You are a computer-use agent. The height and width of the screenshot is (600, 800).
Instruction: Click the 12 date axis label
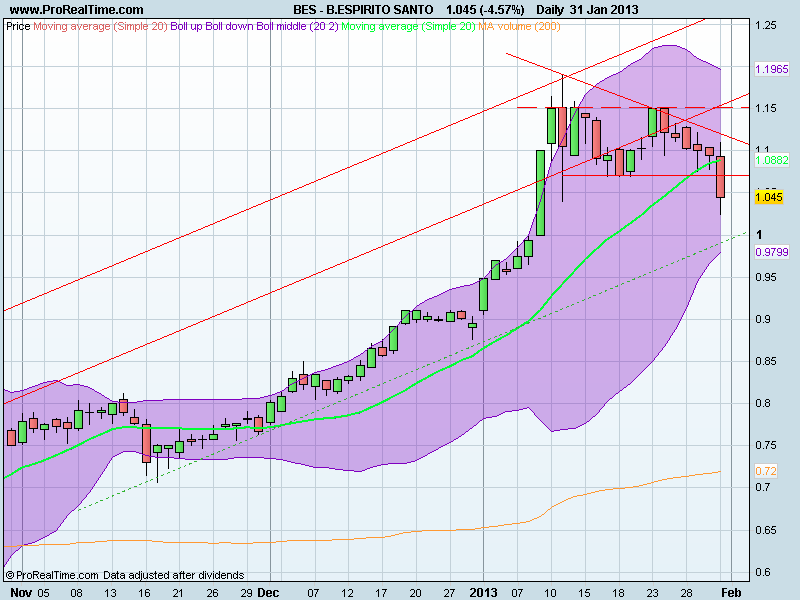point(347,592)
